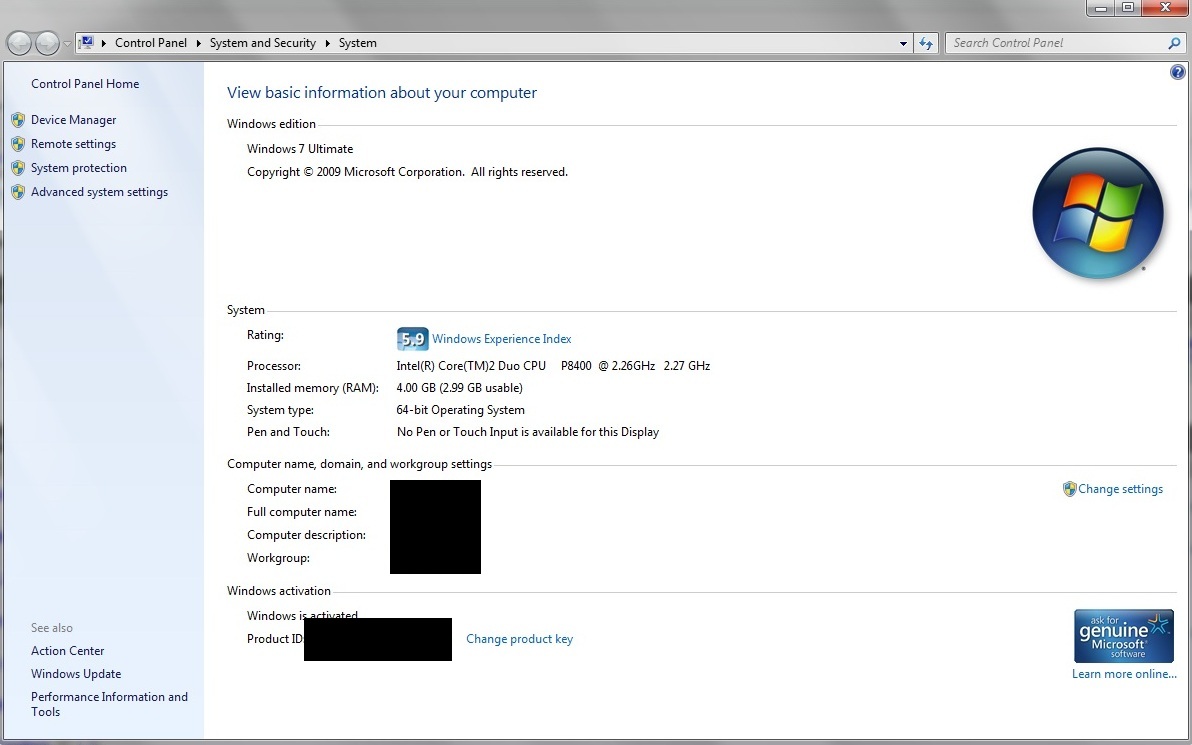Click the 4.00 GB installed memory value
Image resolution: width=1192 pixels, height=745 pixels.
click(x=460, y=388)
